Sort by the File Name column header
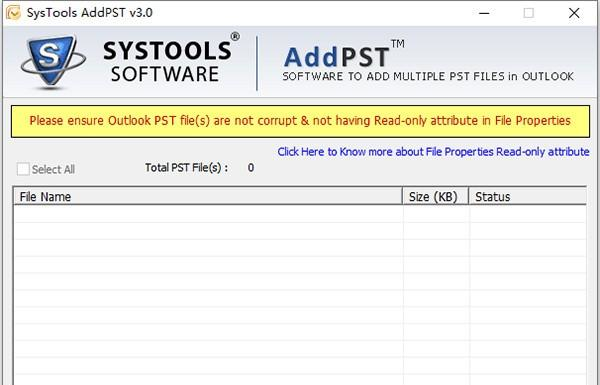 (x=208, y=196)
